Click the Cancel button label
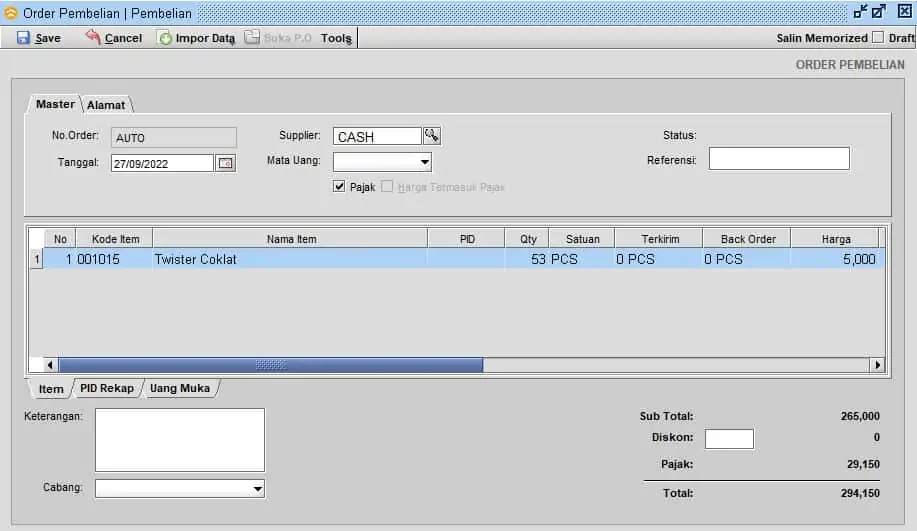Image resolution: width=917 pixels, height=531 pixels. tap(123, 38)
